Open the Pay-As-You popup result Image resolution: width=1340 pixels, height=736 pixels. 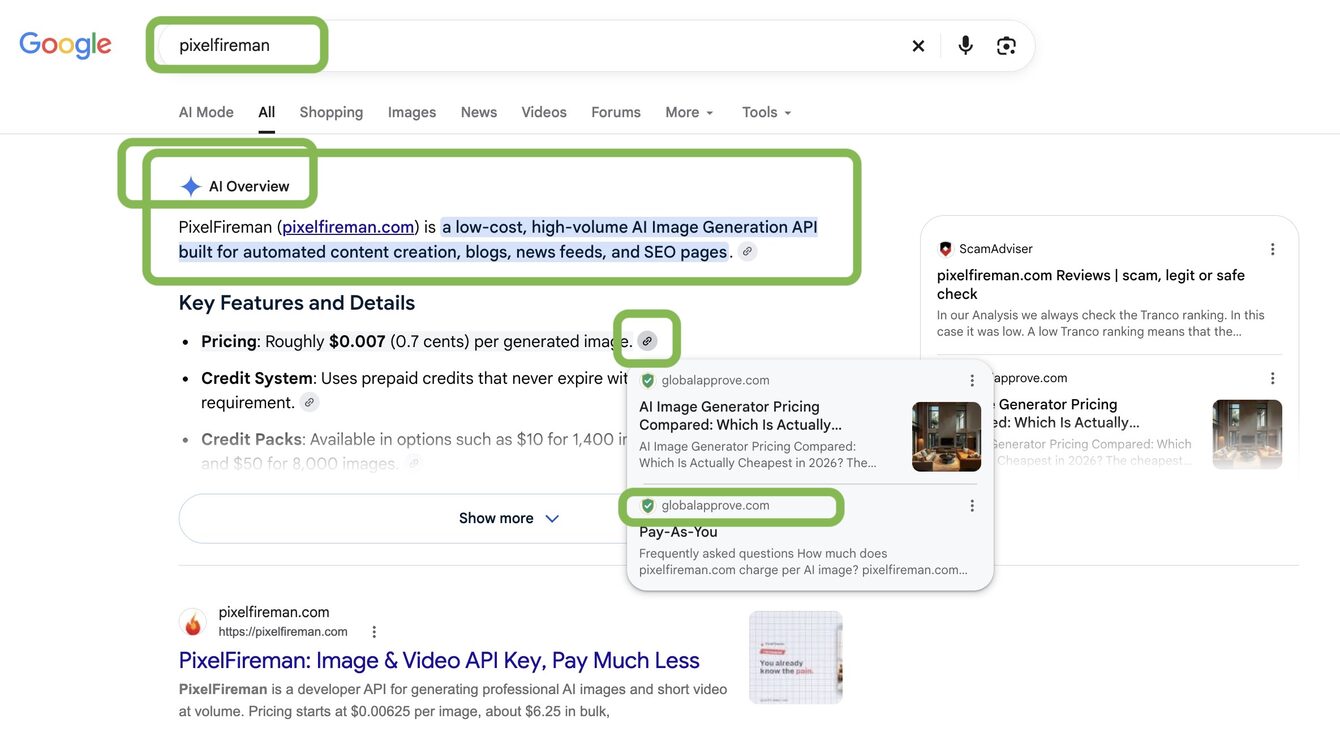coord(678,532)
